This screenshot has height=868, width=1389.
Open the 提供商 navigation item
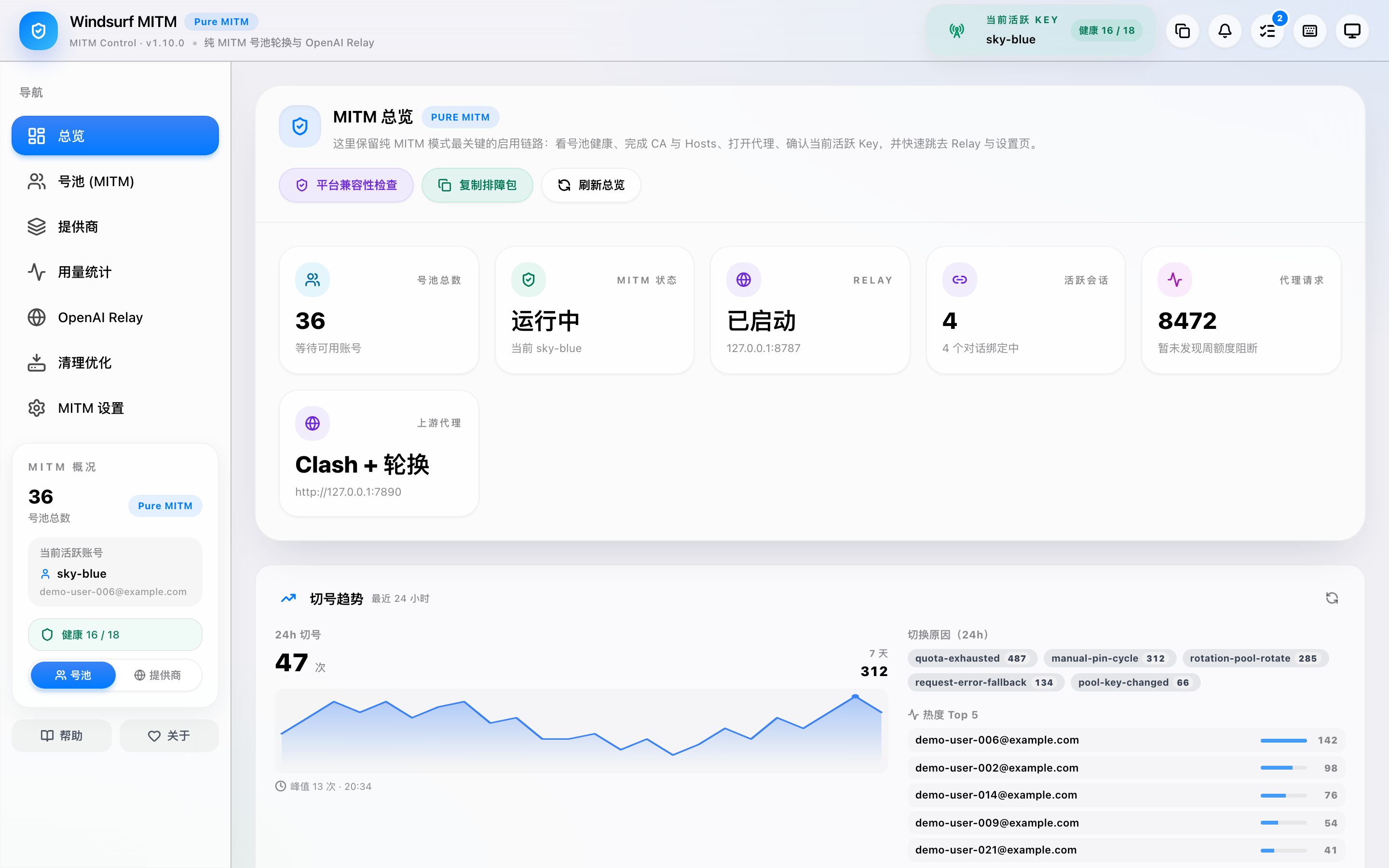(115, 227)
